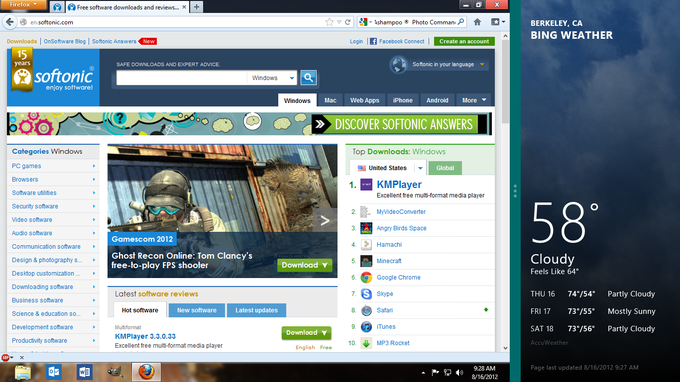Image resolution: width=680 pixels, height=382 pixels.
Task: Reload the page with the refresh icon
Action: 348,22
